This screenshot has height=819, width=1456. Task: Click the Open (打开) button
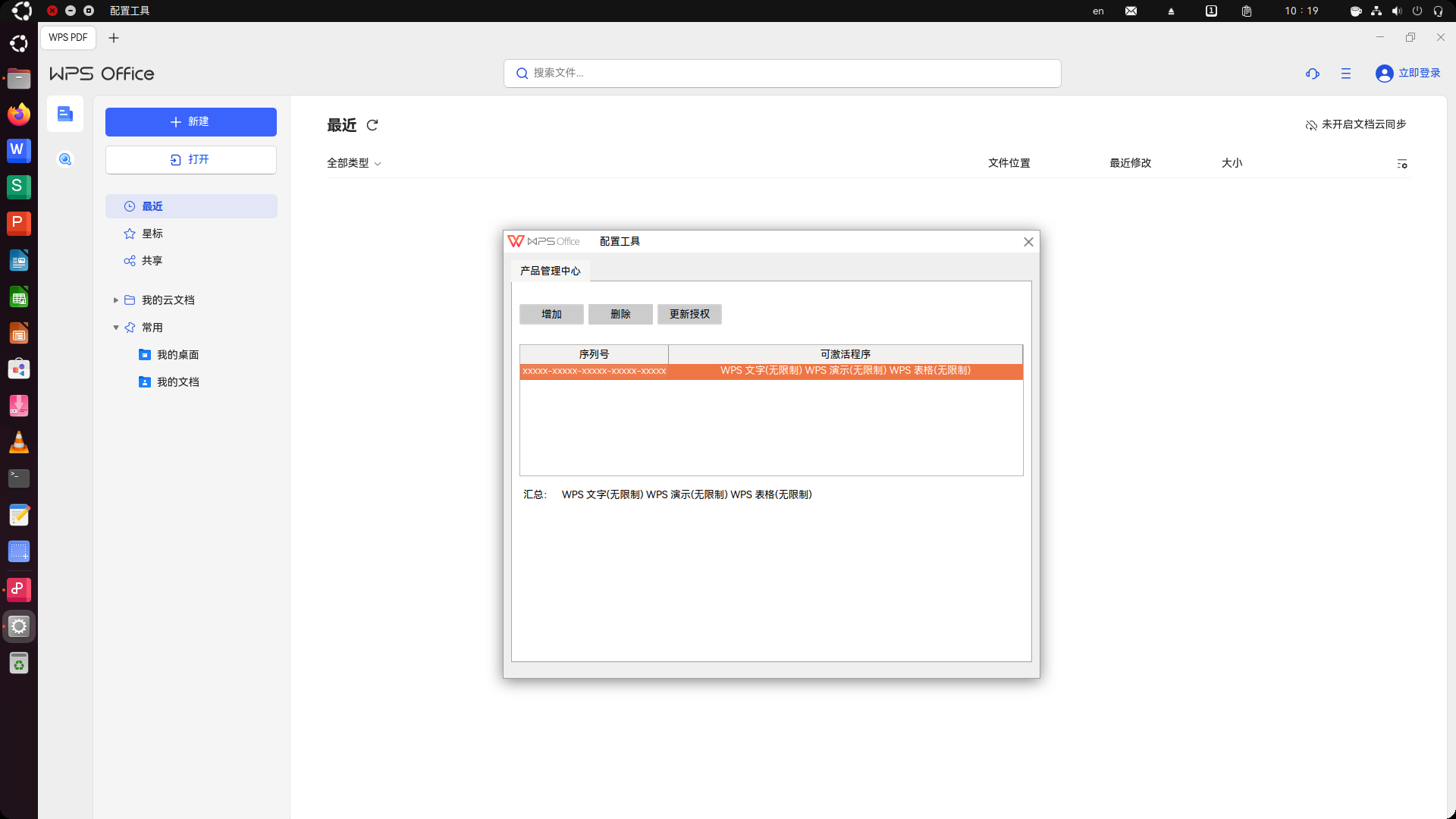[x=191, y=160]
